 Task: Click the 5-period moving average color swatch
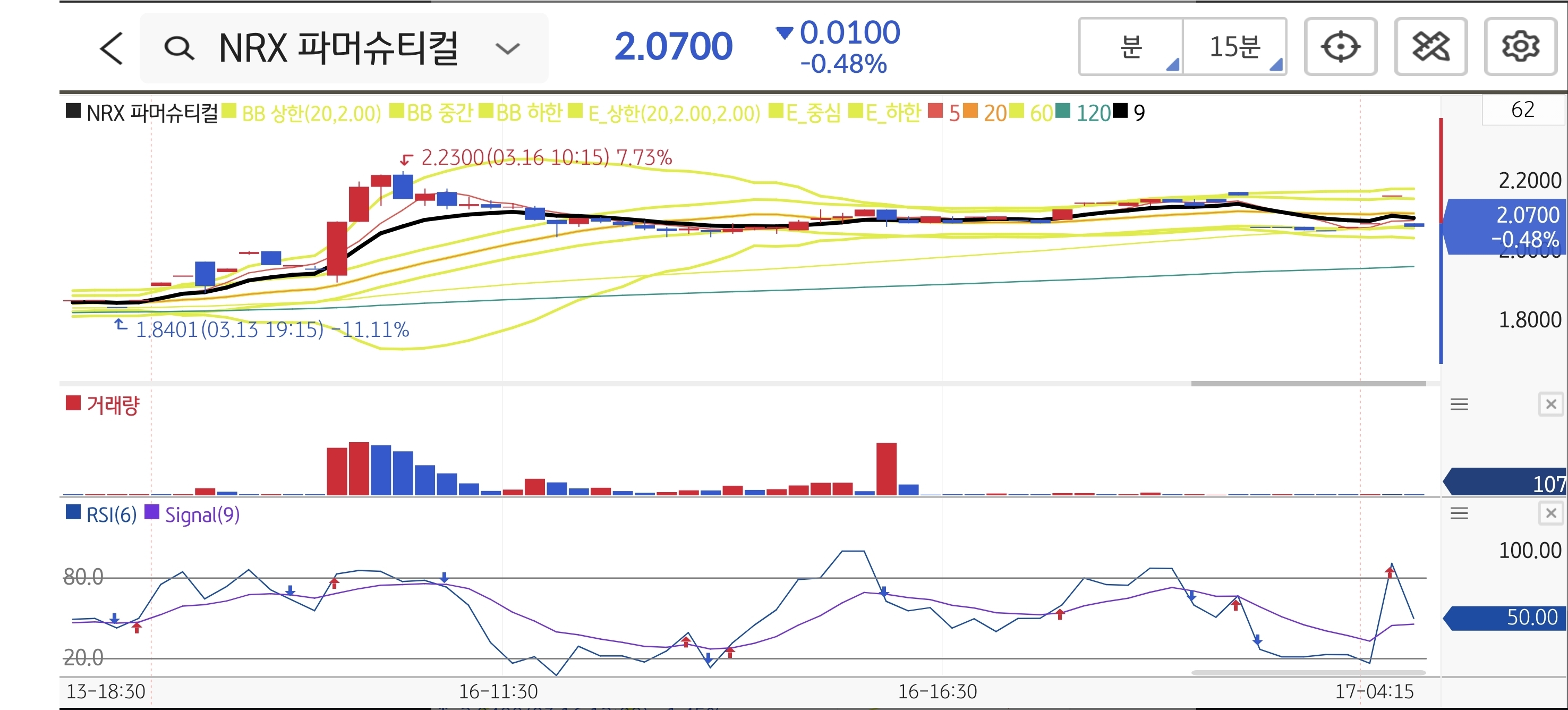935,112
